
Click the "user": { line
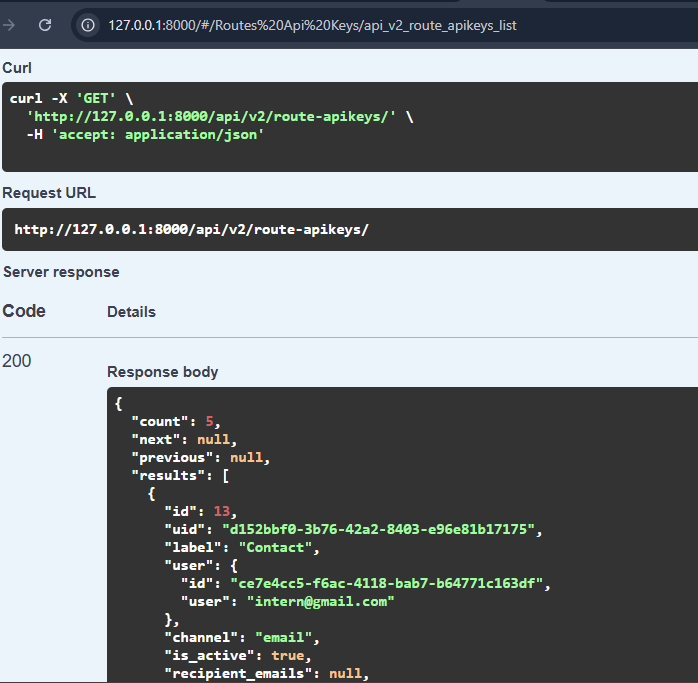[x=201, y=565]
